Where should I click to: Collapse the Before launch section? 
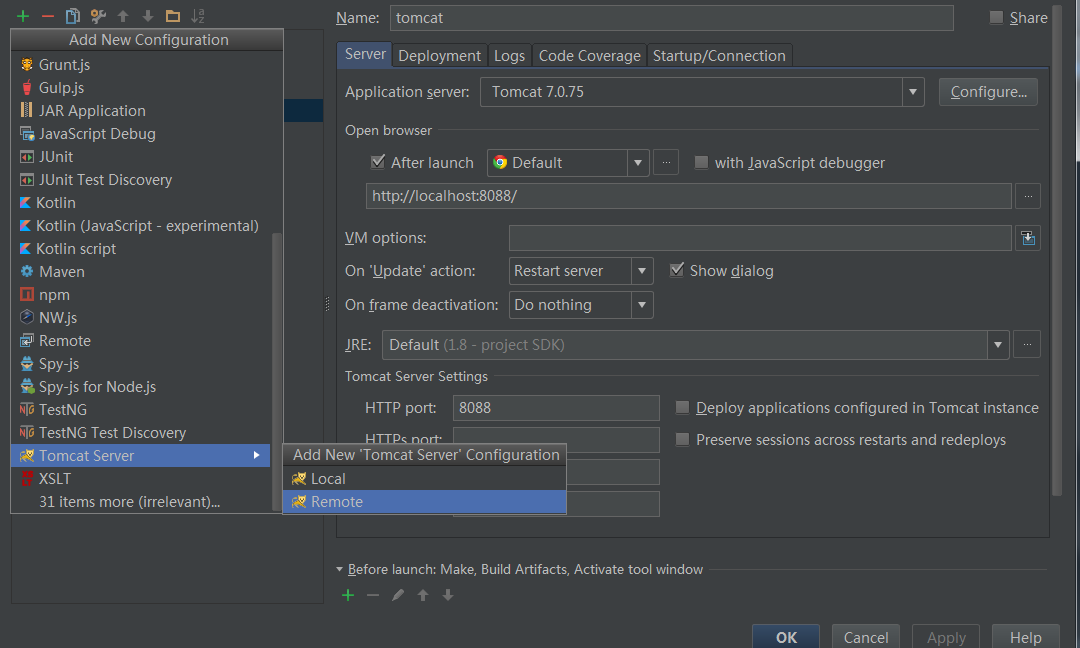340,569
